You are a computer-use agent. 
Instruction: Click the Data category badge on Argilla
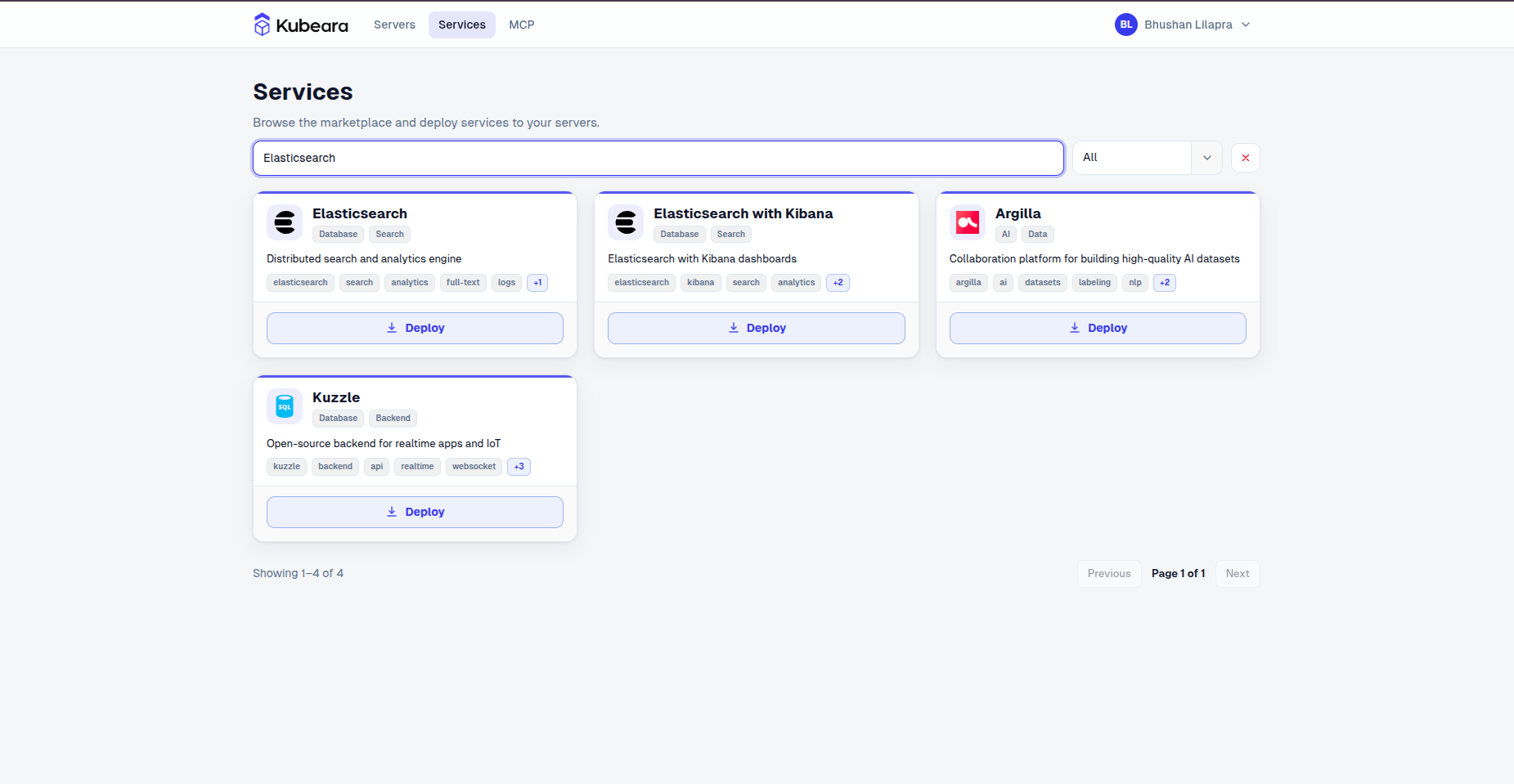pyautogui.click(x=1038, y=235)
